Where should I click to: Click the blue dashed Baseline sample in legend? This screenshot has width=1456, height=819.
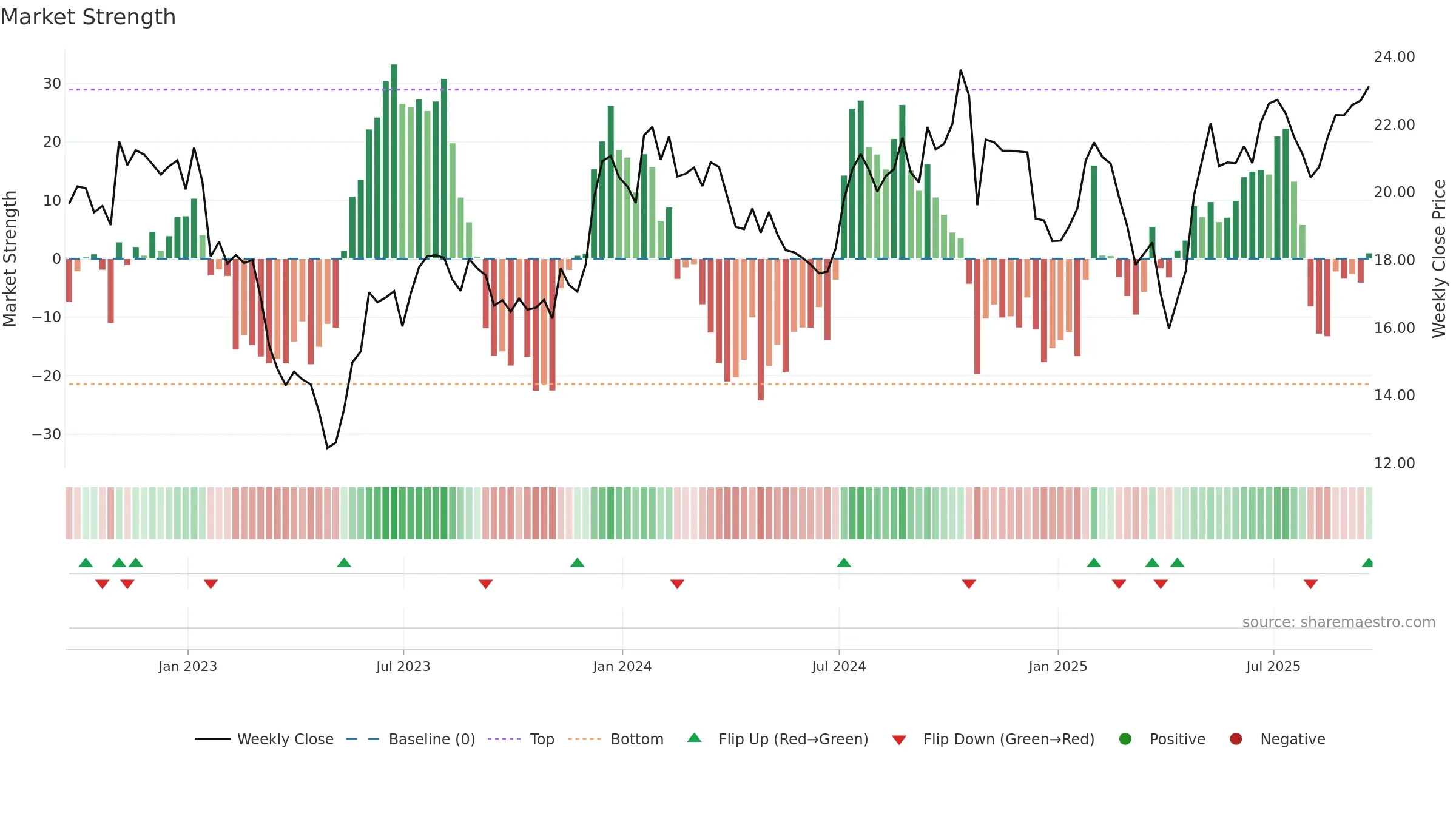pyautogui.click(x=362, y=739)
